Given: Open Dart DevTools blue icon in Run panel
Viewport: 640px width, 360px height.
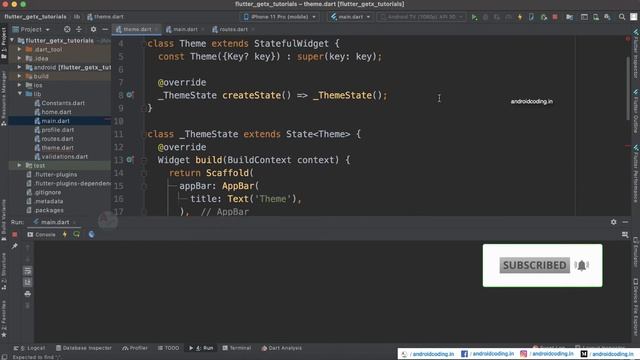Looking at the screenshot, I should (x=91, y=235).
